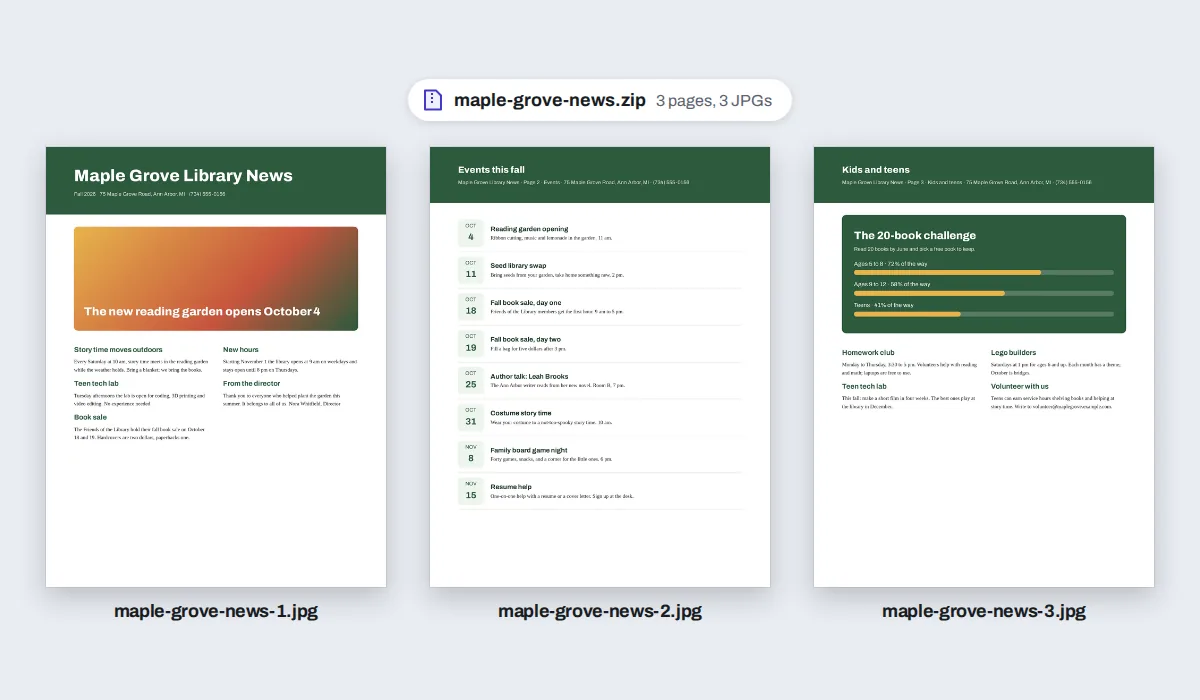Click the reading garden hero banner image

tap(216, 279)
